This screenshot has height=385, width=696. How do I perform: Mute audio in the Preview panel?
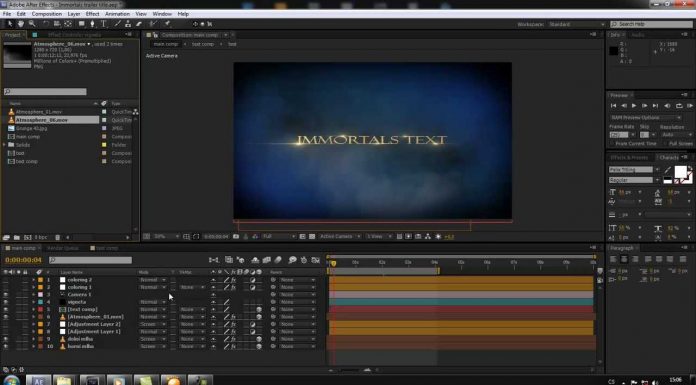667,106
